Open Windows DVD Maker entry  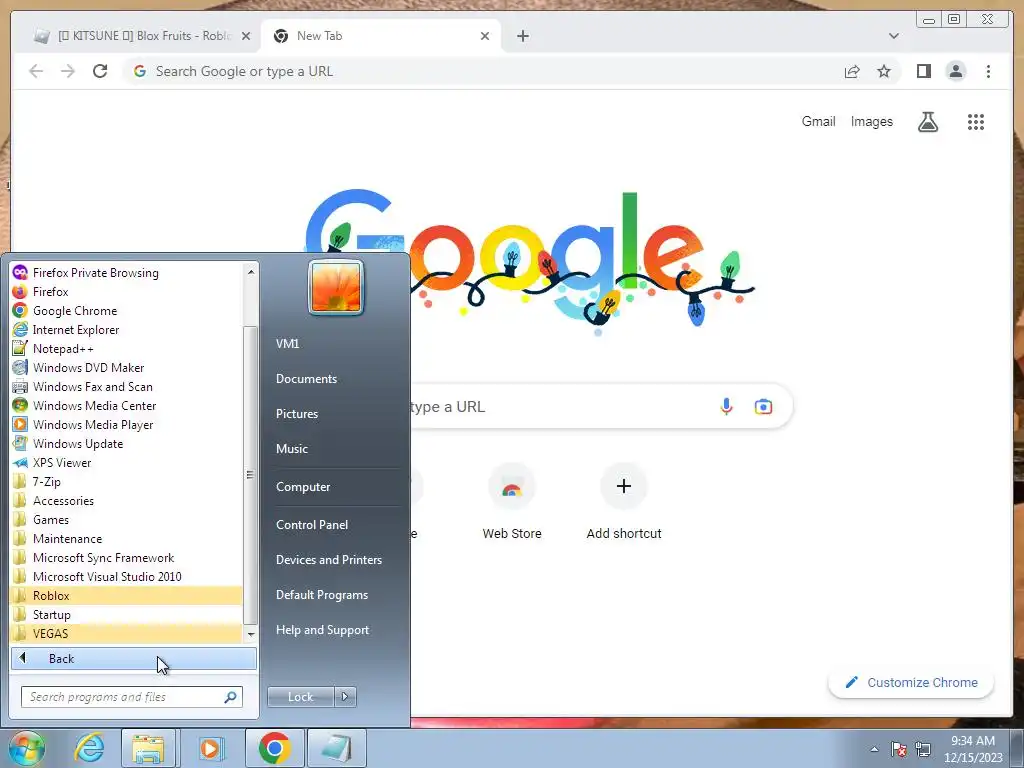[126, 368]
